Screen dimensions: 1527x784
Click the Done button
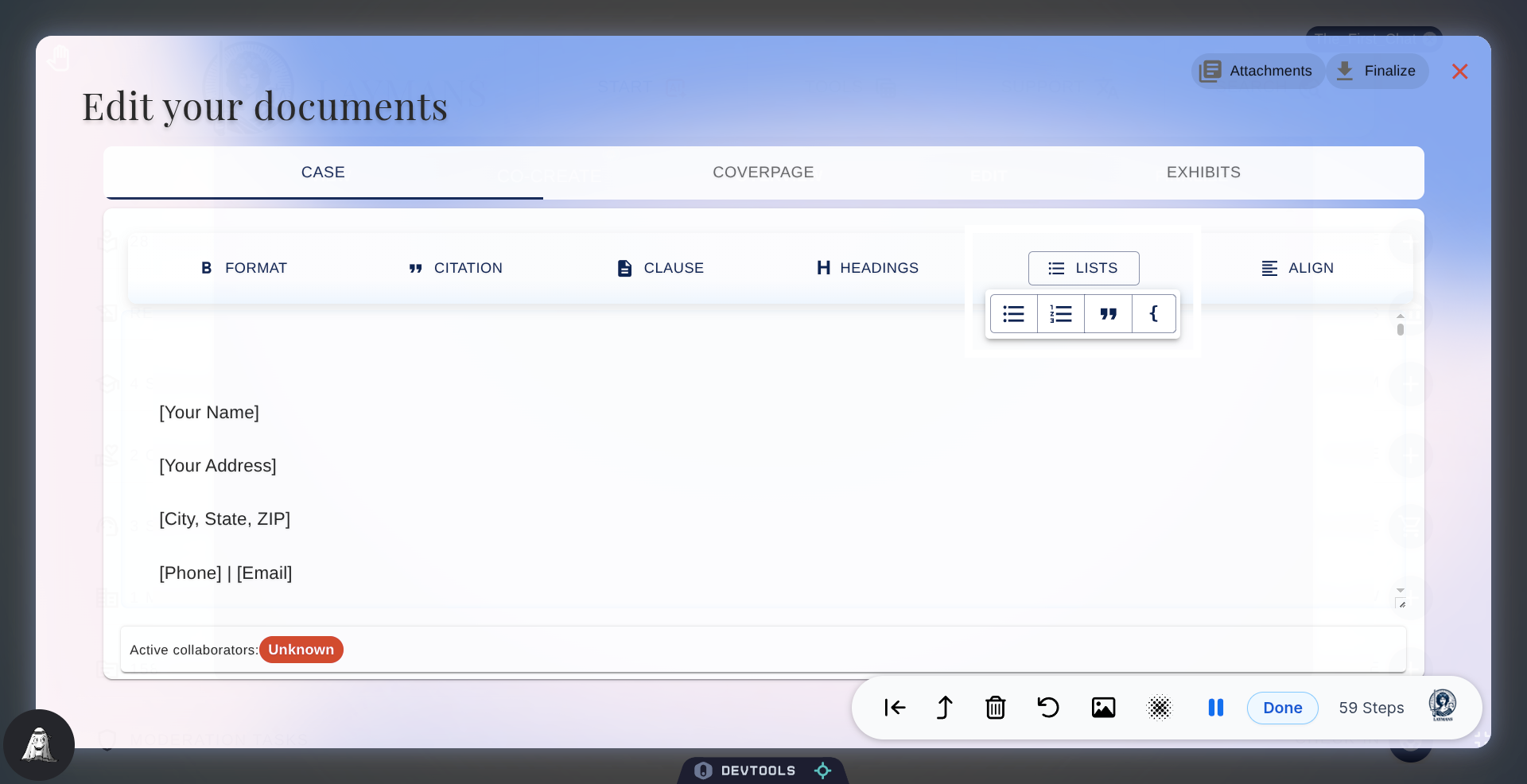coord(1283,708)
